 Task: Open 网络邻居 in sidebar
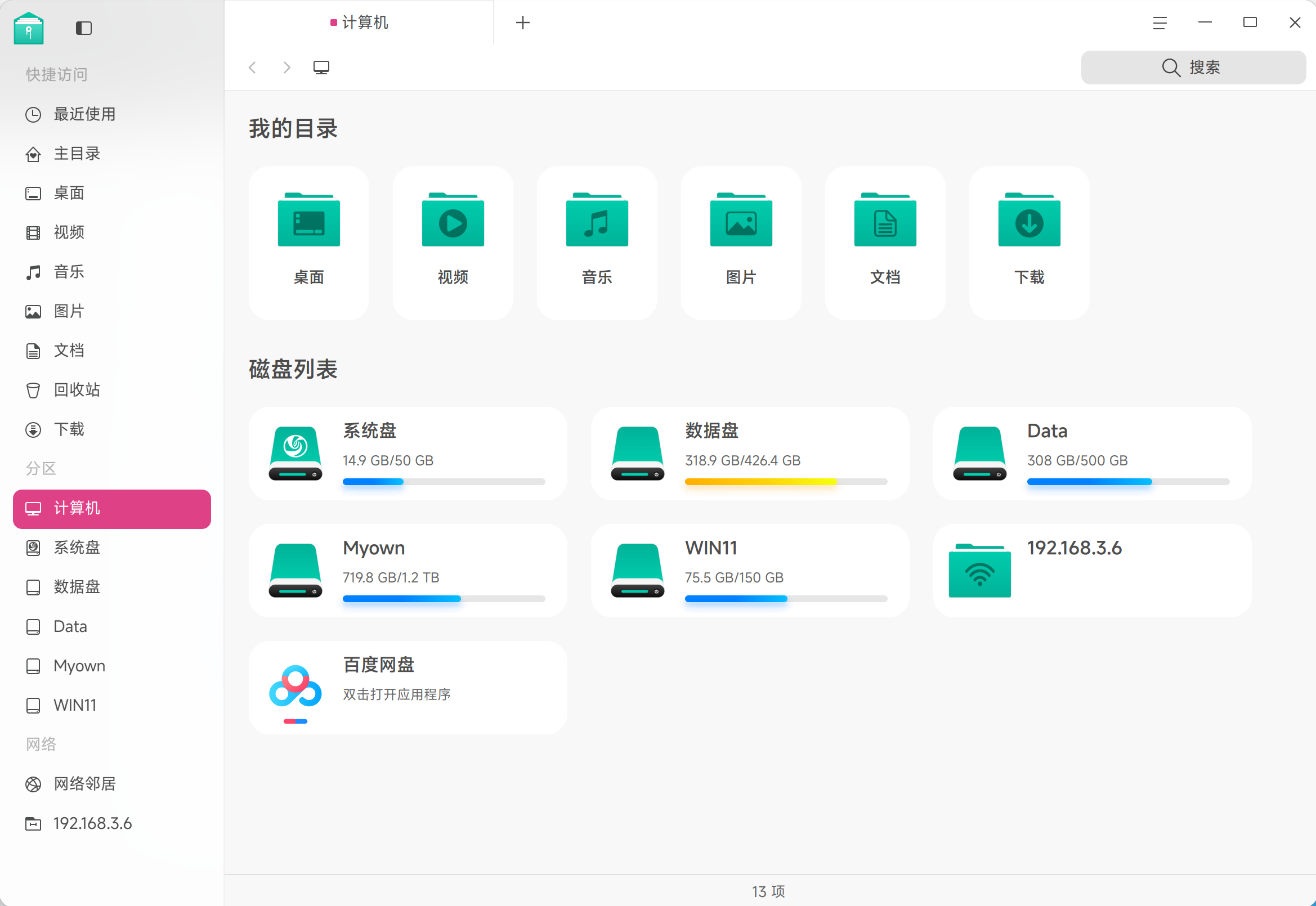112,784
